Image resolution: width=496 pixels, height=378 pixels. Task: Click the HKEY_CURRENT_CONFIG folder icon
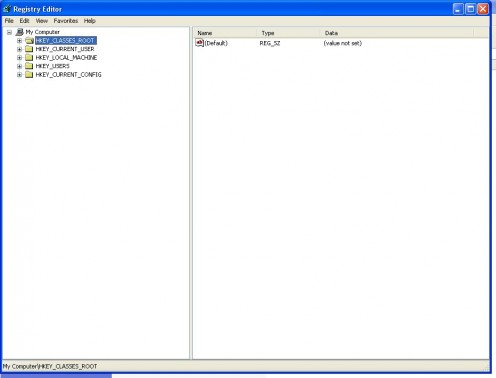pos(29,75)
